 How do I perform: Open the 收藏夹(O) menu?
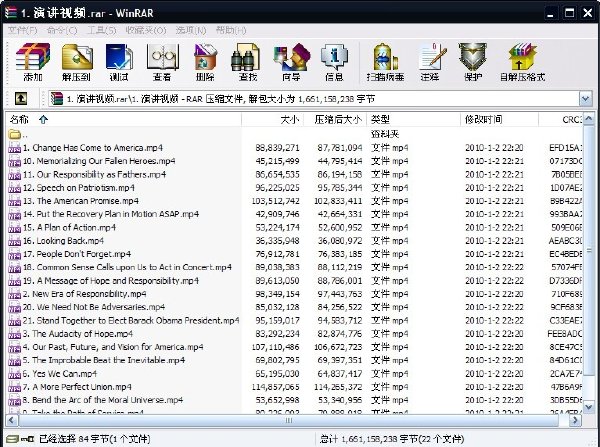tap(146, 30)
